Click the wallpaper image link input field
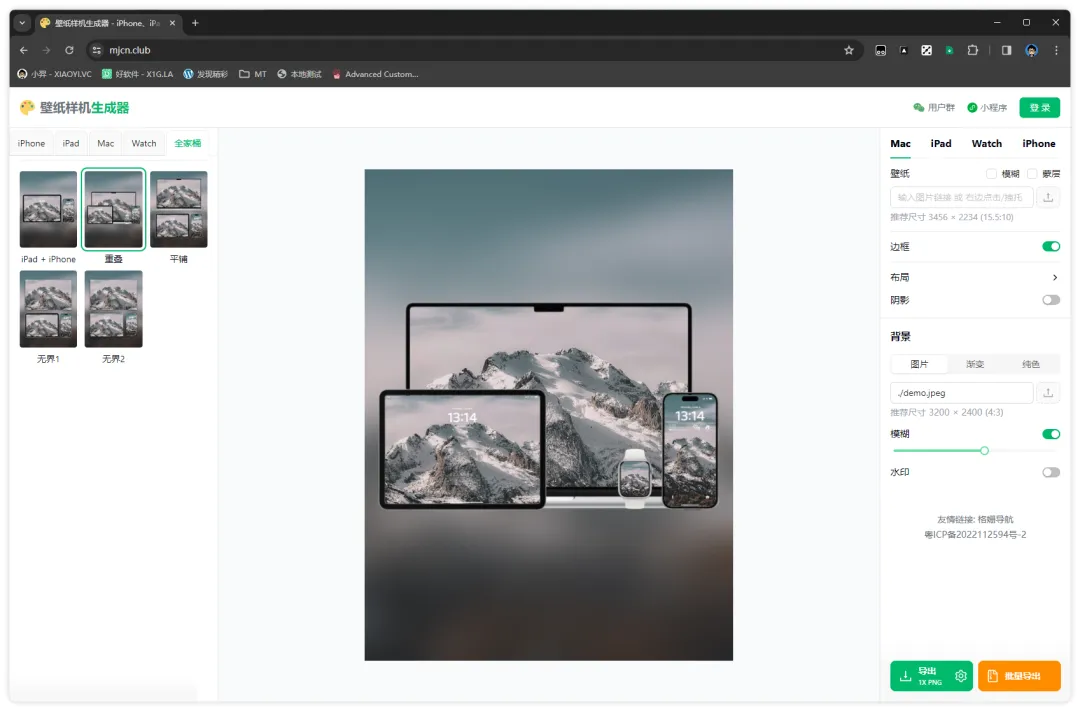Viewport: 1080px width, 711px height. (962, 197)
